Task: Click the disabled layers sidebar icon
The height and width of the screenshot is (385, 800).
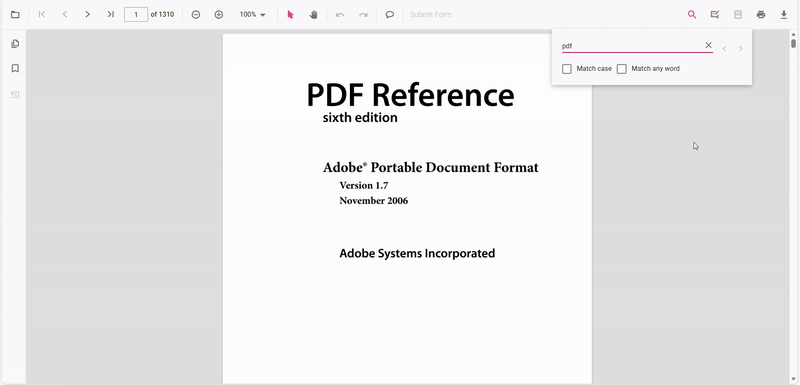Action: 15,94
